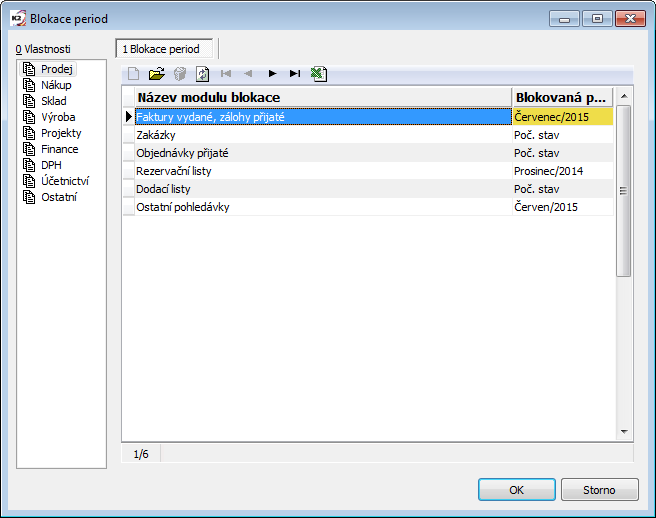Click the Výroba document icon
The height and width of the screenshot is (518, 656).
[x=29, y=117]
